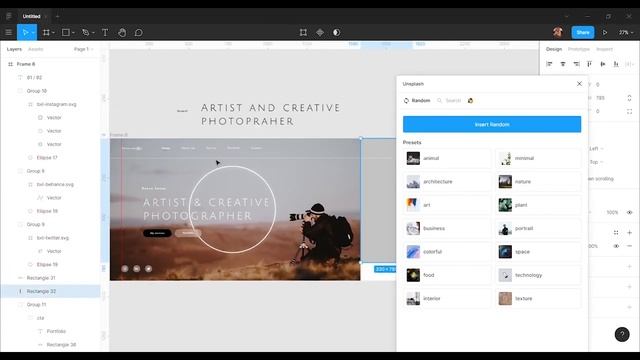Image resolution: width=640 pixels, height=360 pixels.
Task: Click the space preset thumbnail
Action: 505,251
